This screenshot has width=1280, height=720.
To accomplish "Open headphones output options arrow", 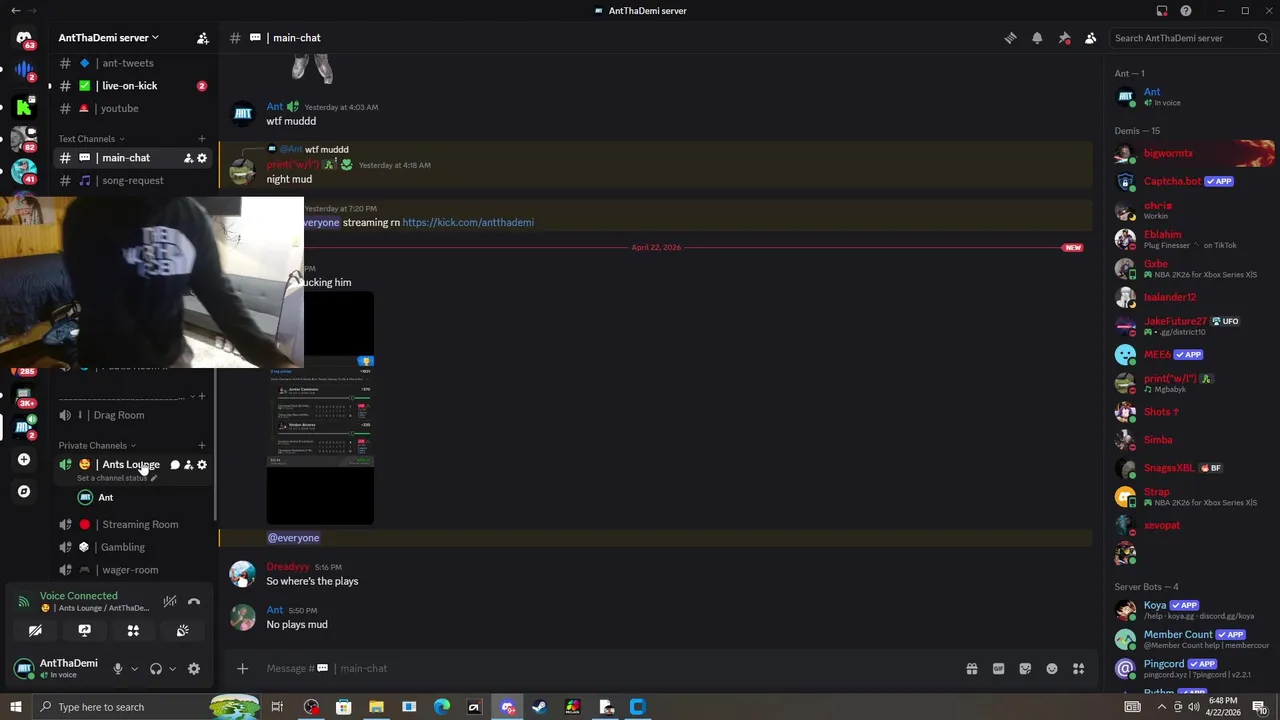I will click(x=172, y=669).
